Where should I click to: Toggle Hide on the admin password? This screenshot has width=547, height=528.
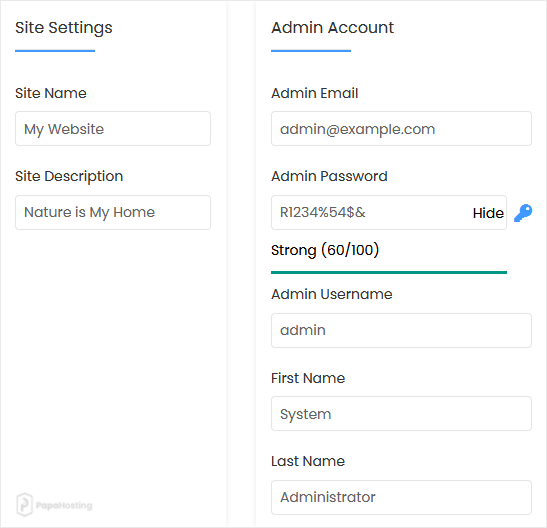click(488, 213)
